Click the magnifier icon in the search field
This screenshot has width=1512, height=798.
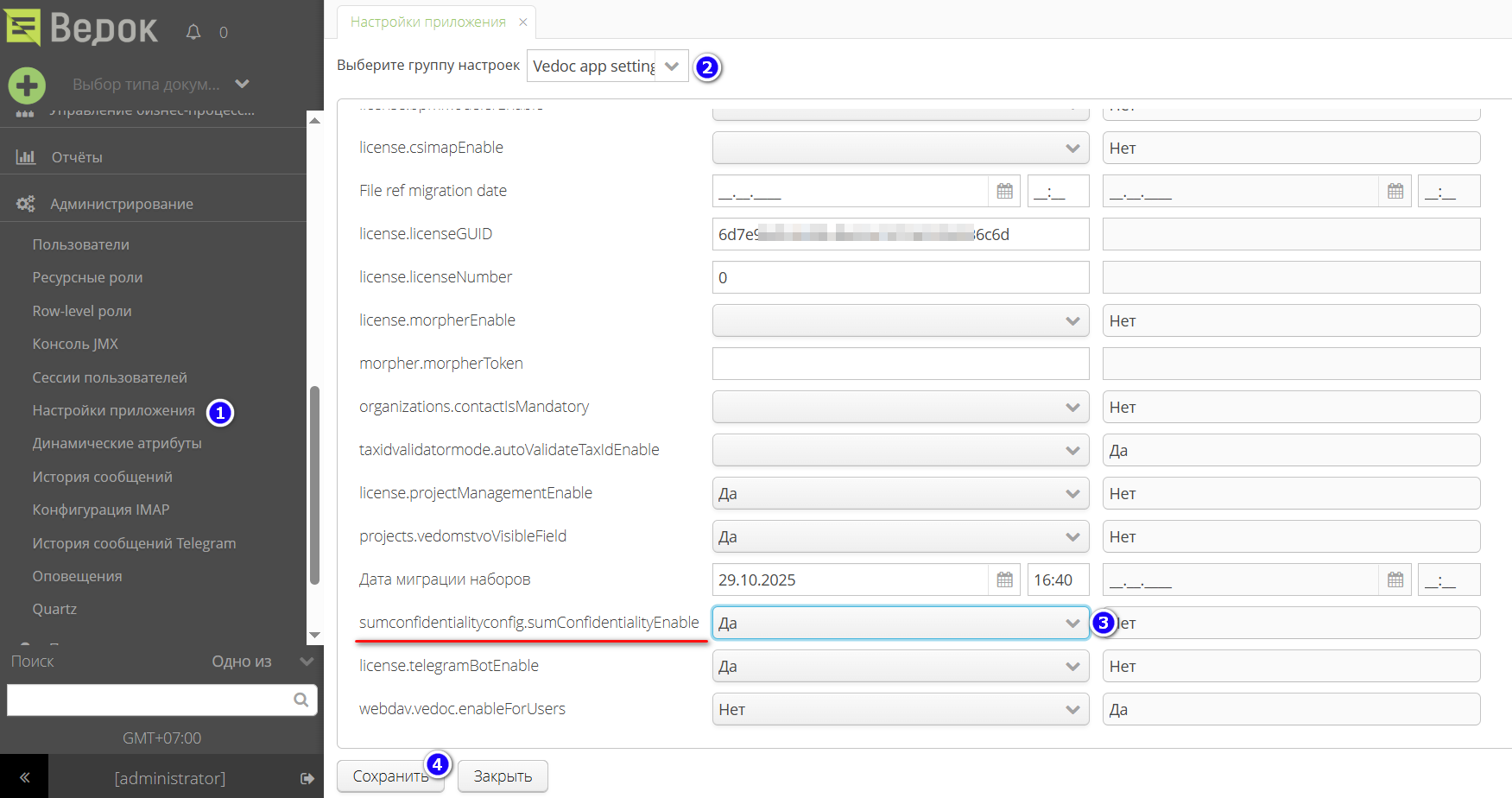[x=301, y=700]
